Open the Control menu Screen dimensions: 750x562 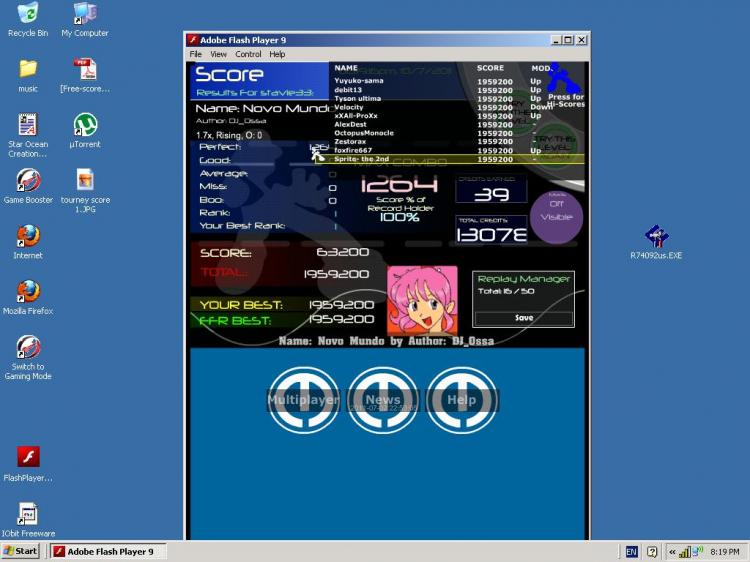click(x=248, y=54)
